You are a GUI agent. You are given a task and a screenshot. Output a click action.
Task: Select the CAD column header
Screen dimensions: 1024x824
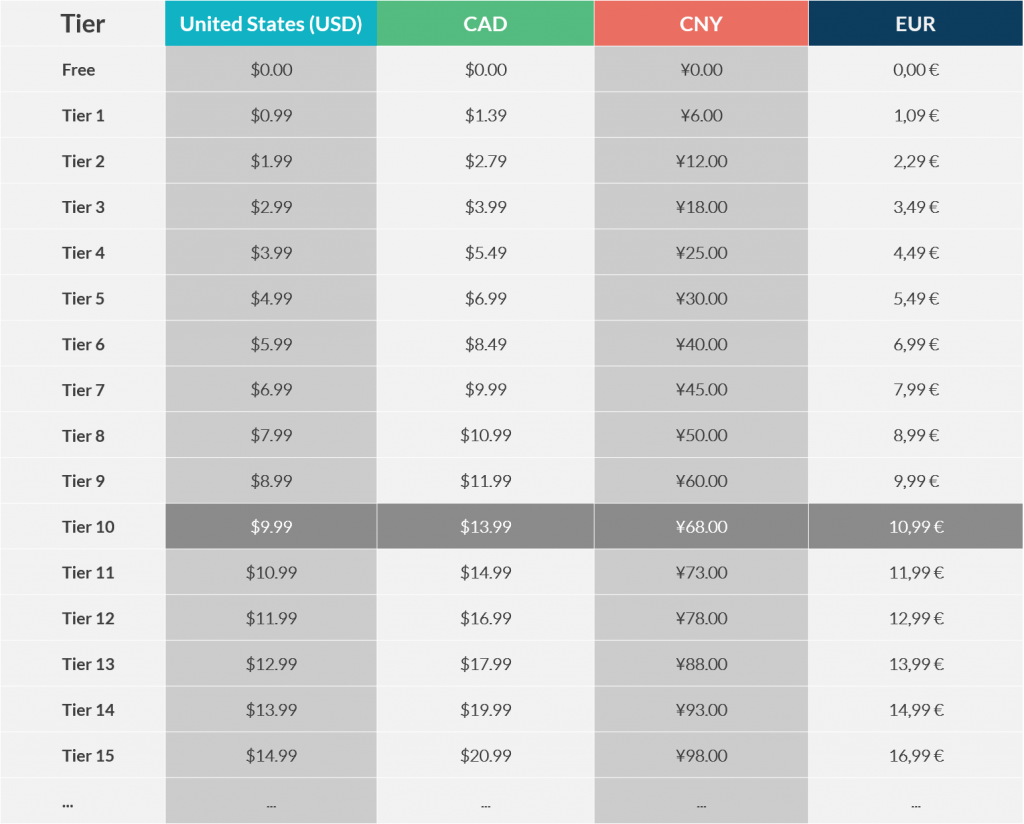click(485, 24)
